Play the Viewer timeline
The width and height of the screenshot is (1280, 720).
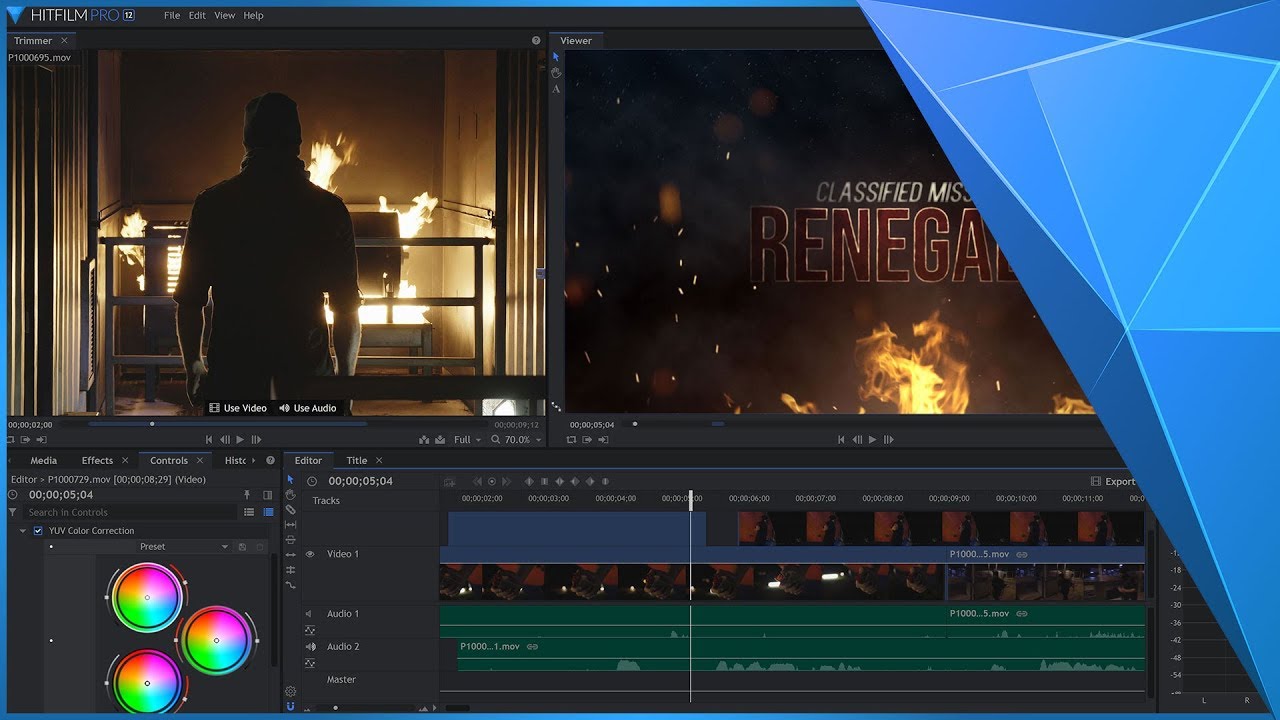872,439
